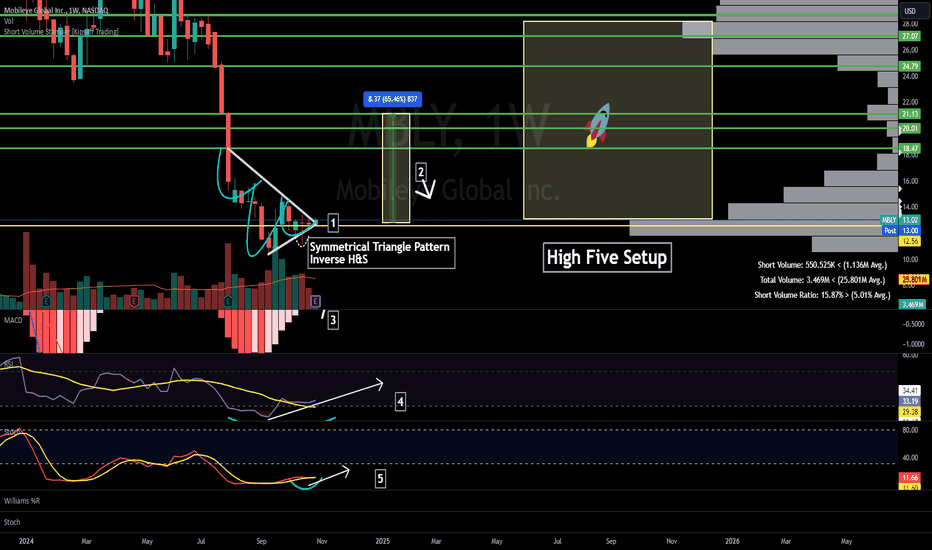This screenshot has height=550, width=932.
Task: Click the purple earnings E marker
Action: click(x=315, y=301)
